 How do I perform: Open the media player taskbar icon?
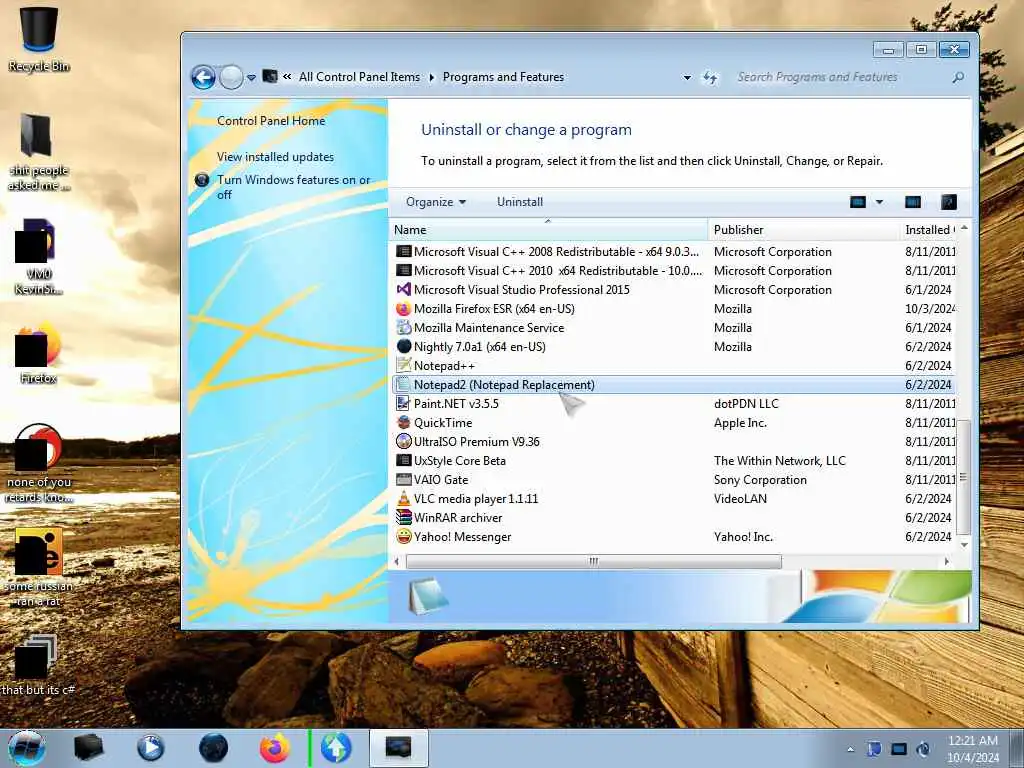(x=150, y=748)
